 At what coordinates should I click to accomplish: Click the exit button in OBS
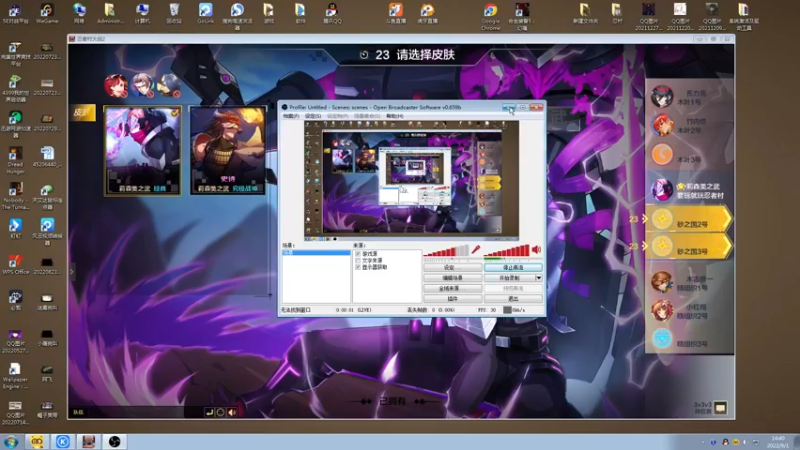pos(513,299)
